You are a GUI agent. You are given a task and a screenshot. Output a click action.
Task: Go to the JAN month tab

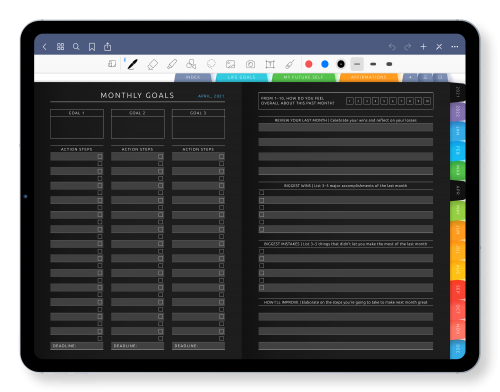(458, 131)
